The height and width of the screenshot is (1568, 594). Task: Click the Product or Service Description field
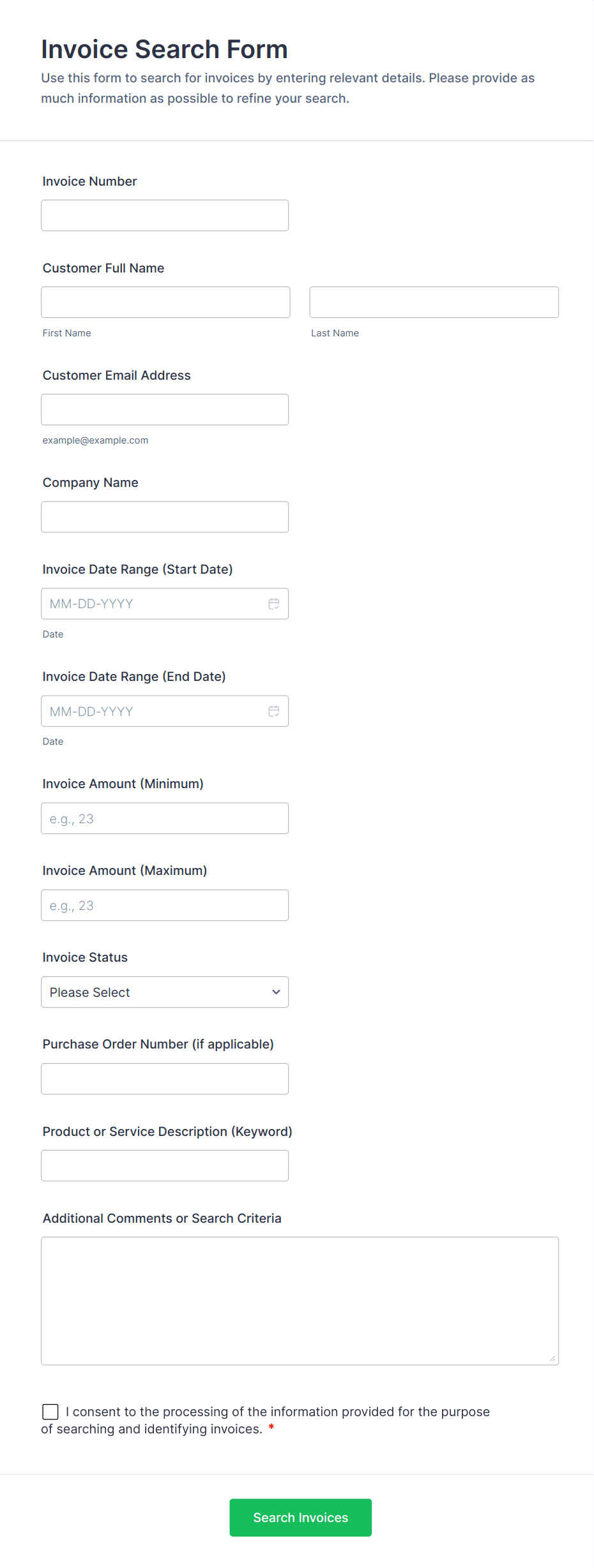tap(164, 1165)
